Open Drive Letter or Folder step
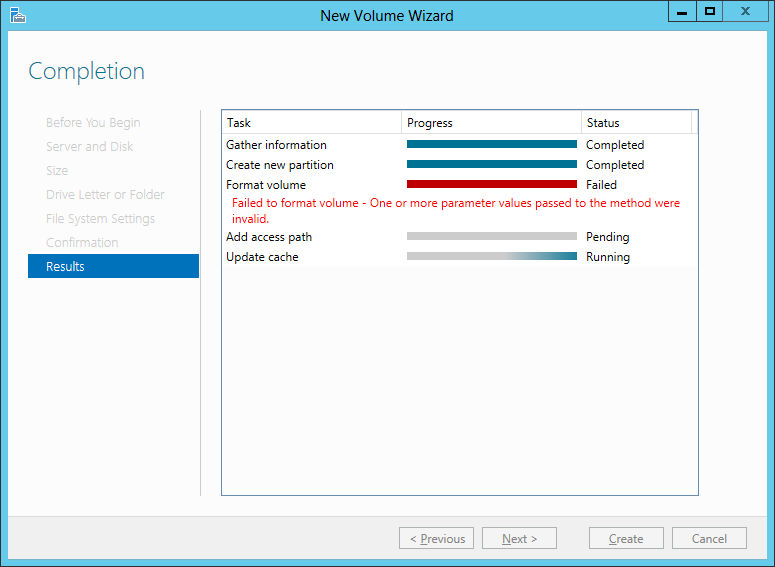 105,195
